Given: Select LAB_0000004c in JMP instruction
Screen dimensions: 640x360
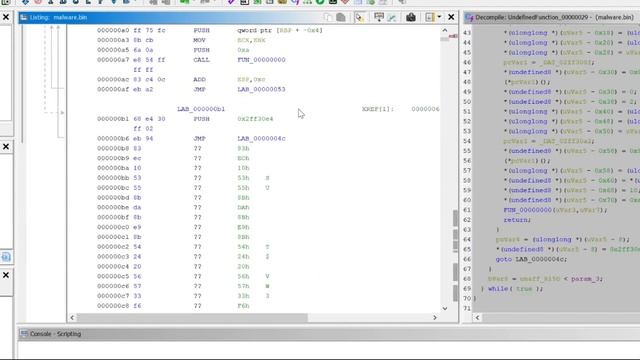Looking at the screenshot, I should click(261, 138).
